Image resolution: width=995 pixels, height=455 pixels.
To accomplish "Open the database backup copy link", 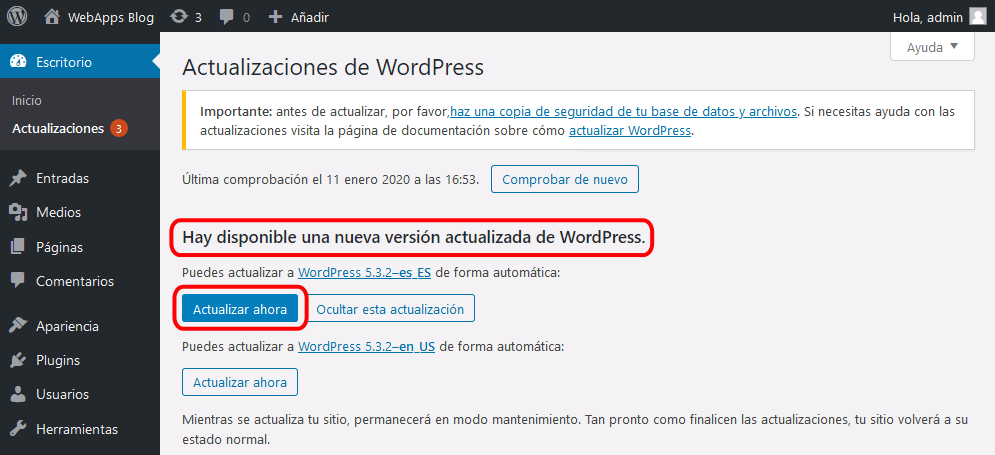I will tap(624, 112).
